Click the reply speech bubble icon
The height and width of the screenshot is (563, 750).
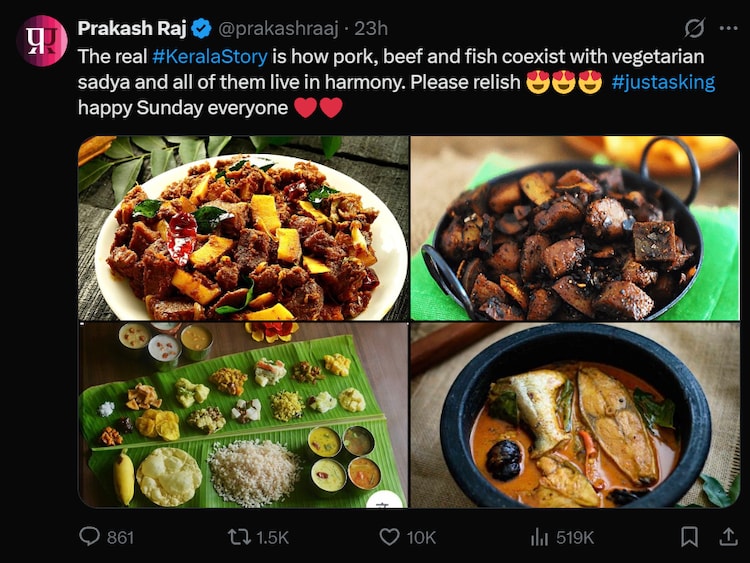tap(90, 537)
